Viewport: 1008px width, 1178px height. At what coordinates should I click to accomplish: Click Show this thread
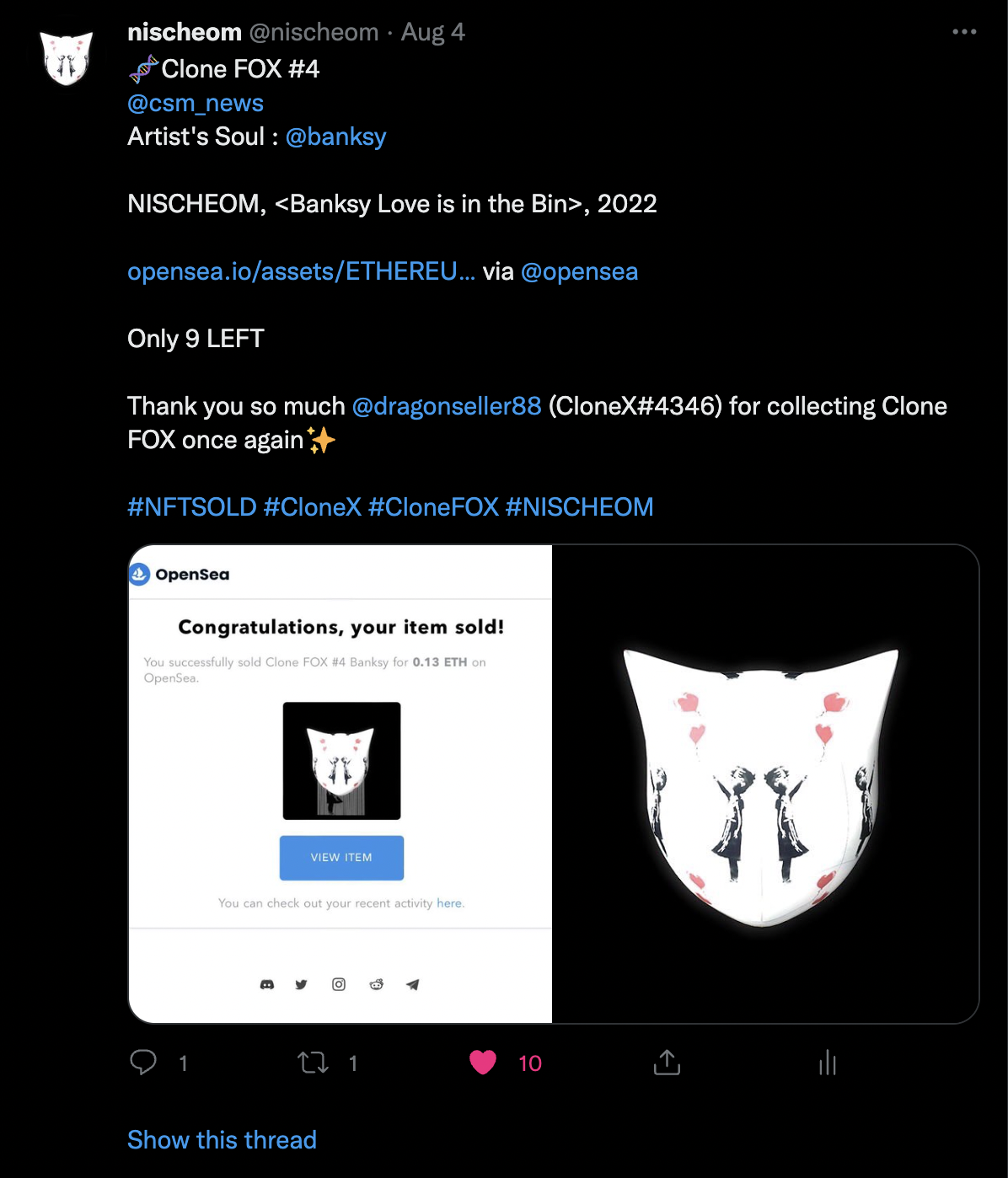222,1140
